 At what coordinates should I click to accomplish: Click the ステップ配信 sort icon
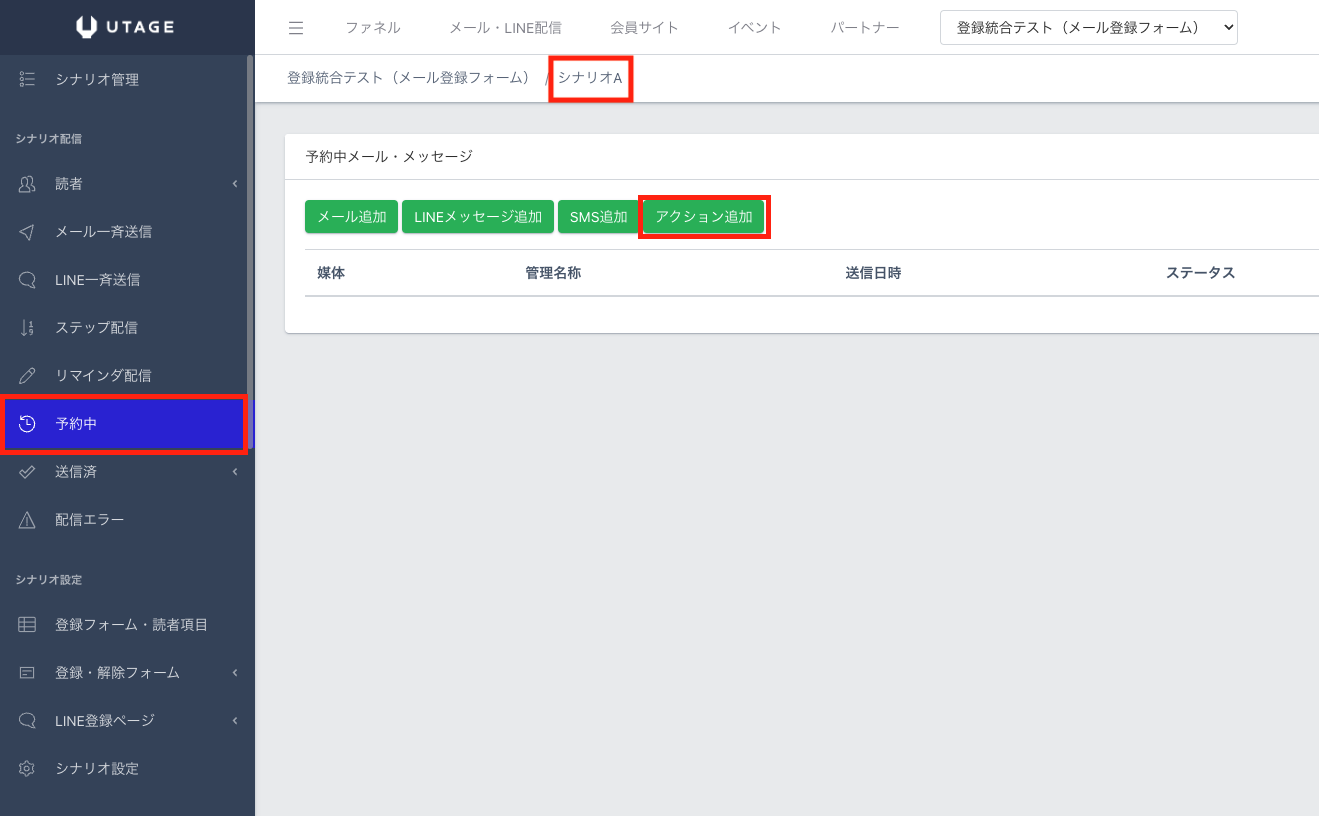tap(27, 328)
